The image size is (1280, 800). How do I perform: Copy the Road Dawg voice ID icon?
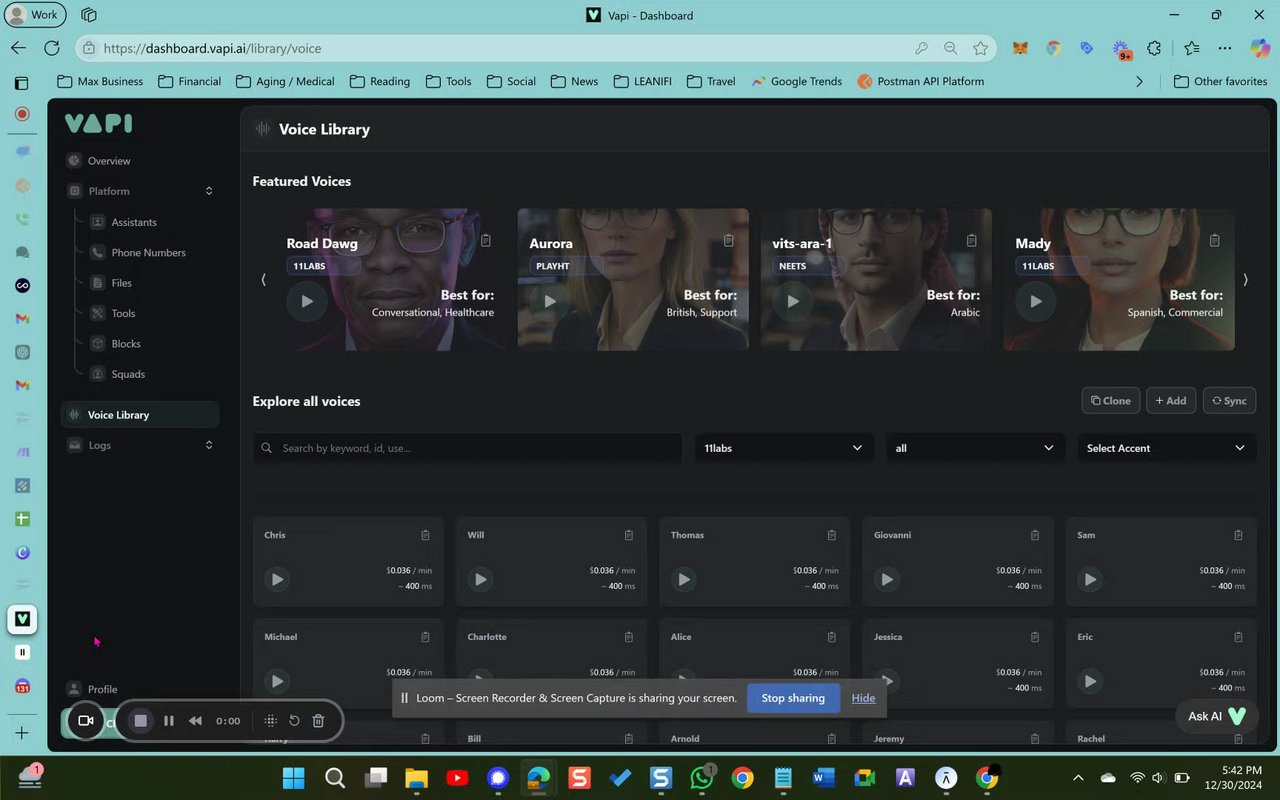(486, 241)
